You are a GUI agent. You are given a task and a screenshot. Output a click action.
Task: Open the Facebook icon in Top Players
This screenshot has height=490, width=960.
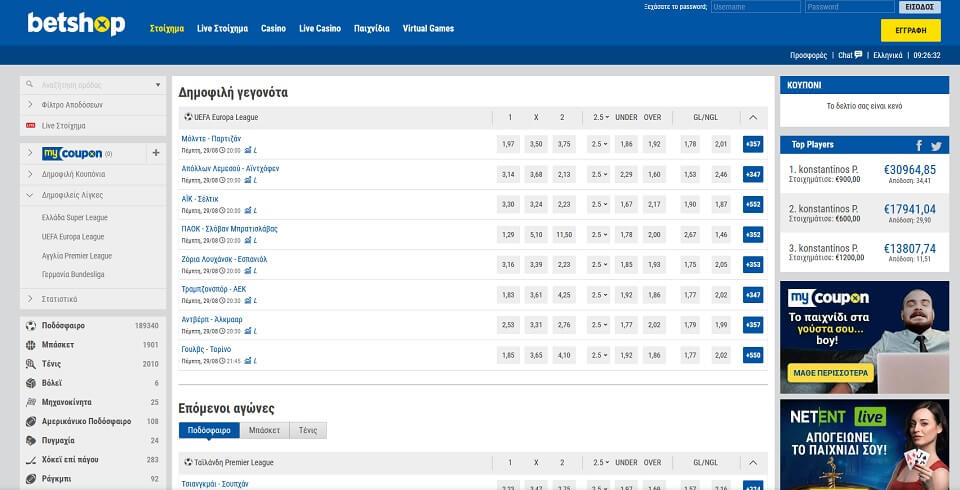click(919, 145)
